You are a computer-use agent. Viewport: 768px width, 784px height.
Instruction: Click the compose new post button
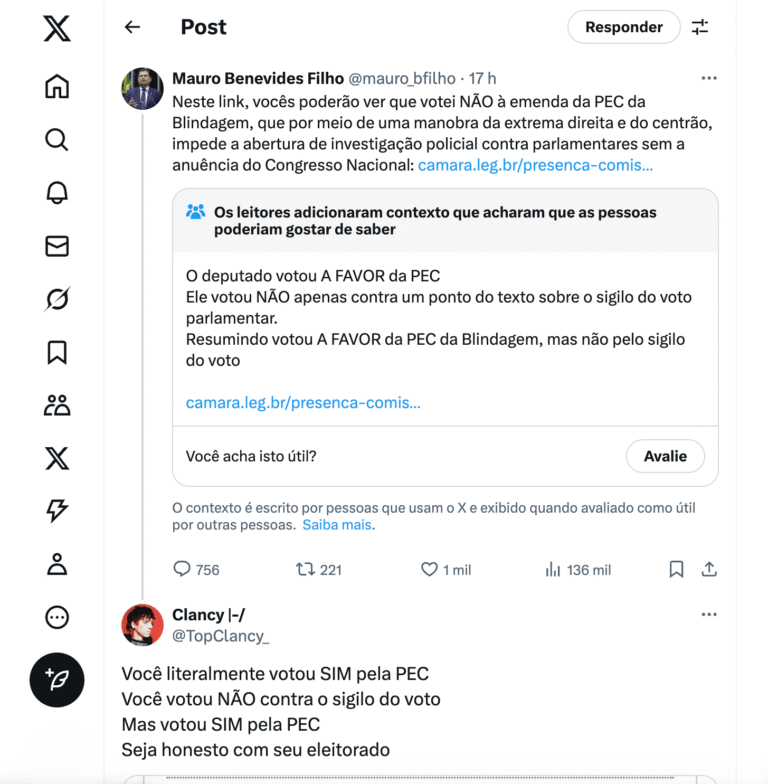click(x=57, y=680)
